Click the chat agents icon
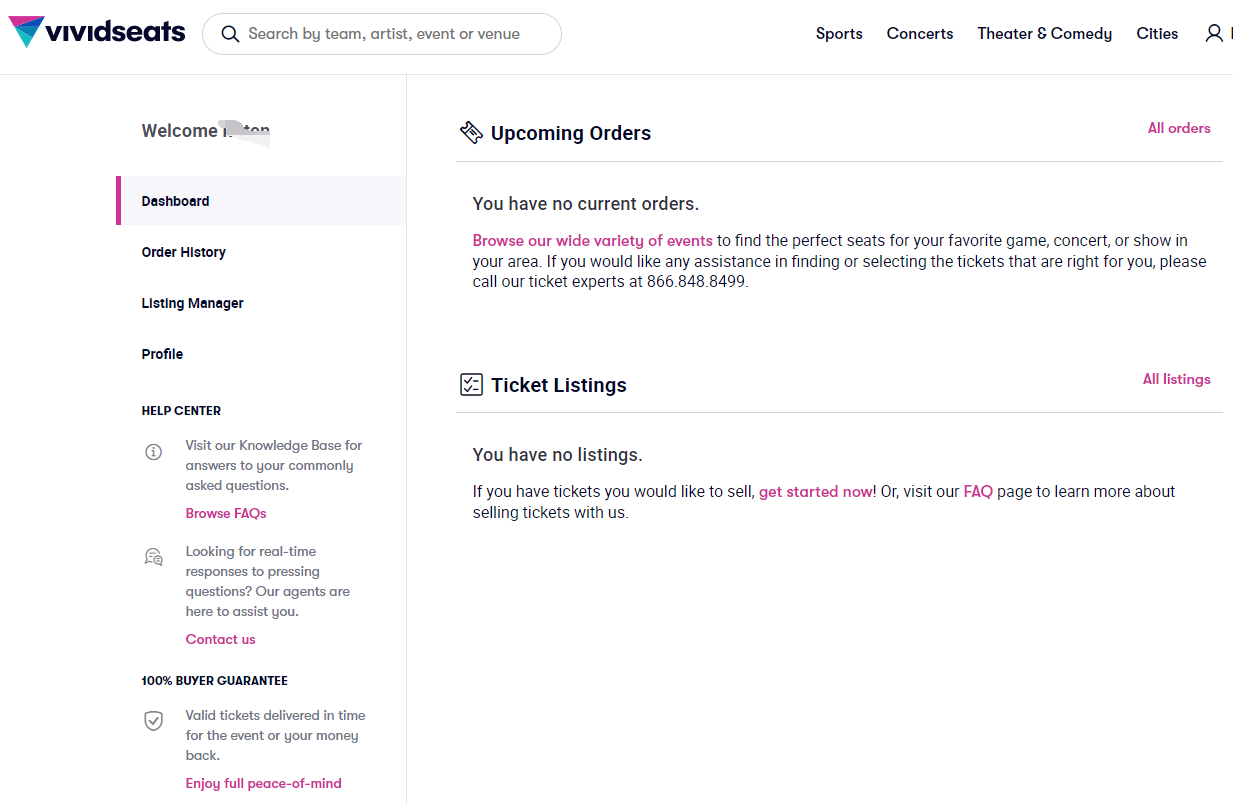The width and height of the screenshot is (1233, 805). click(x=153, y=557)
